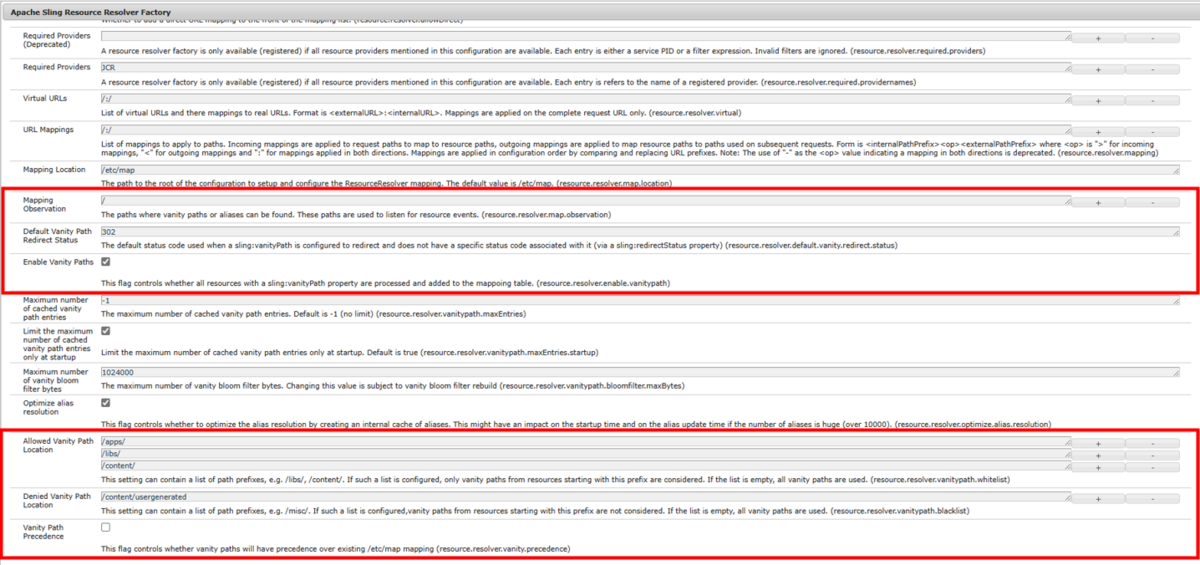Click Denied Vanity Path Location label
Screen dimensions: 1200x565
pyautogui.click(x=57, y=500)
